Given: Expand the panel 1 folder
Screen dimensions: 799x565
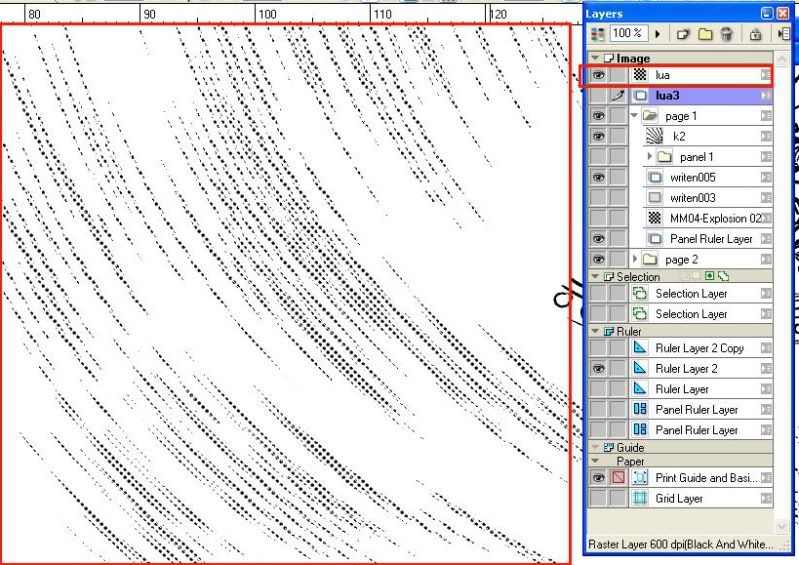Looking at the screenshot, I should click(x=649, y=157).
